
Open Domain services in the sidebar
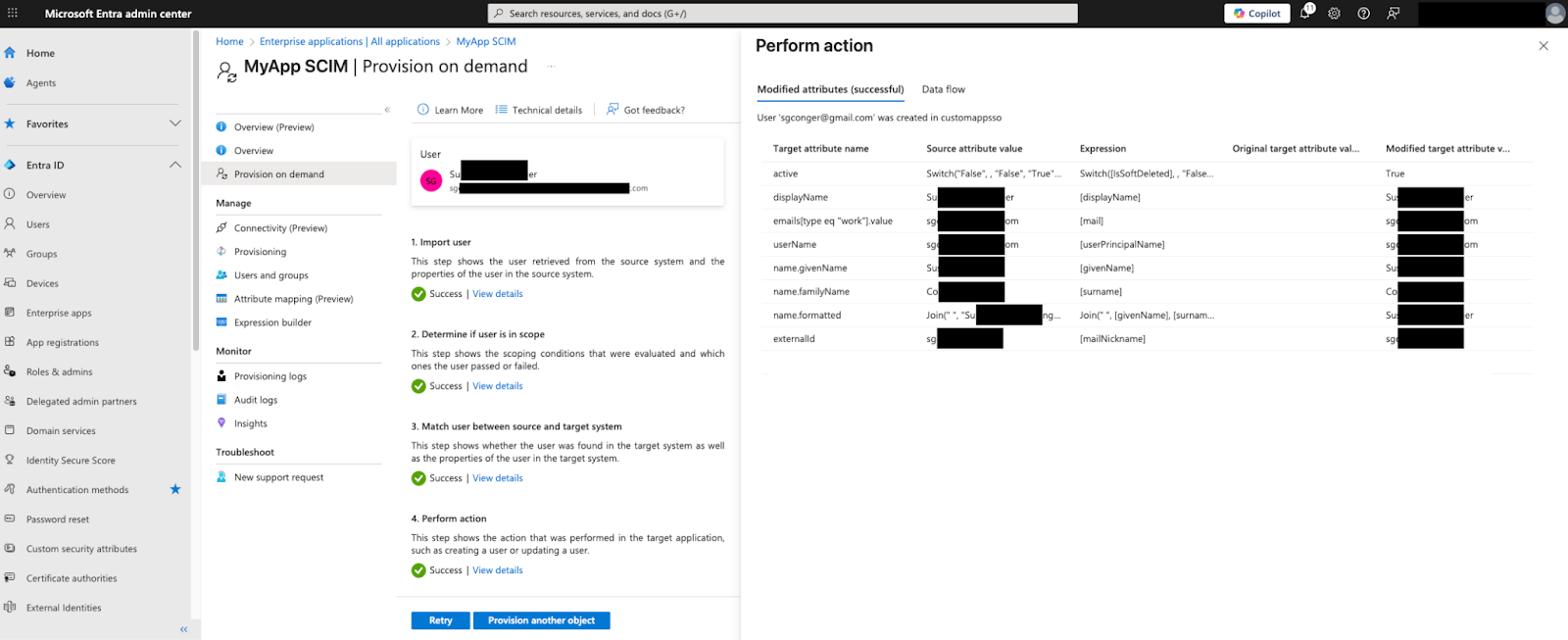61,430
